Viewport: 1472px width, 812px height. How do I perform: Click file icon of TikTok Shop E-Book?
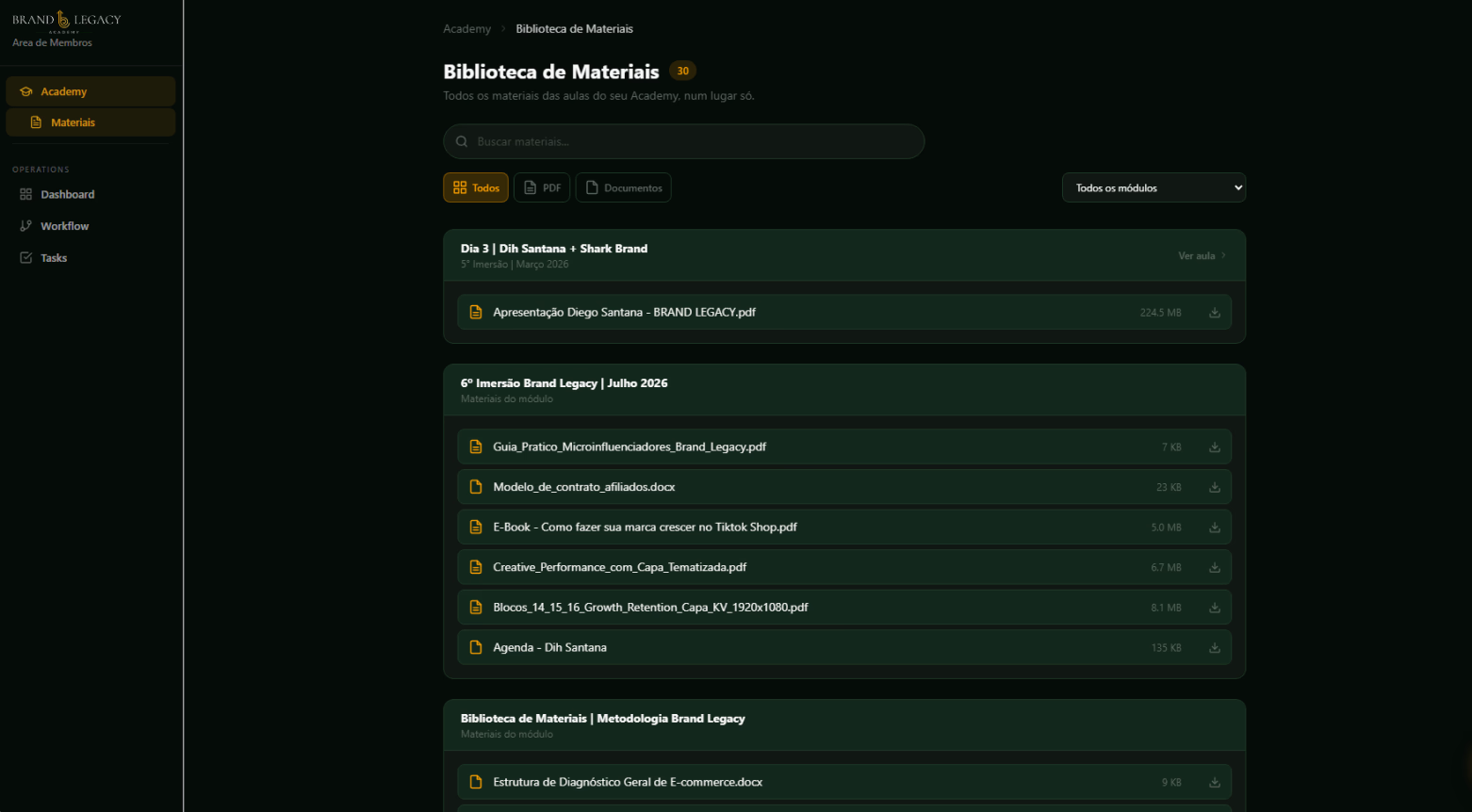coord(476,528)
